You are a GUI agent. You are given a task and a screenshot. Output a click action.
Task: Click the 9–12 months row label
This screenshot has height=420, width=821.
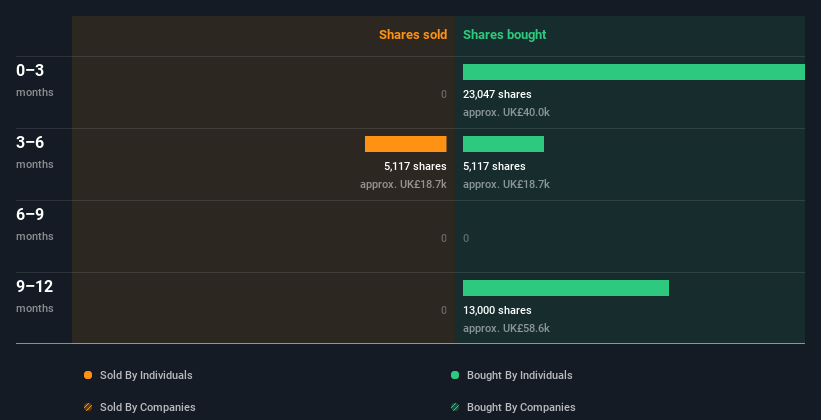click(35, 296)
